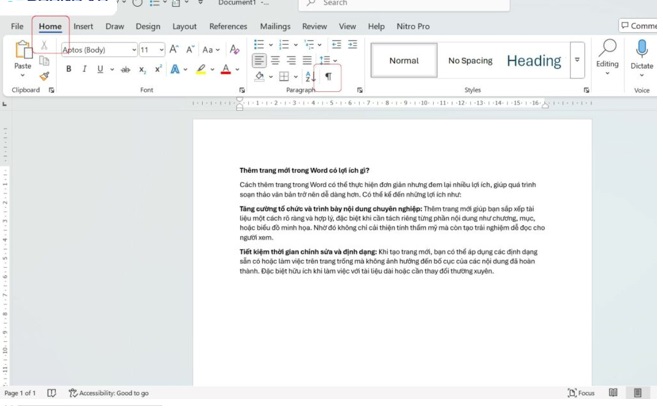
Task: Decrease paragraph indent
Action: (x=336, y=44)
